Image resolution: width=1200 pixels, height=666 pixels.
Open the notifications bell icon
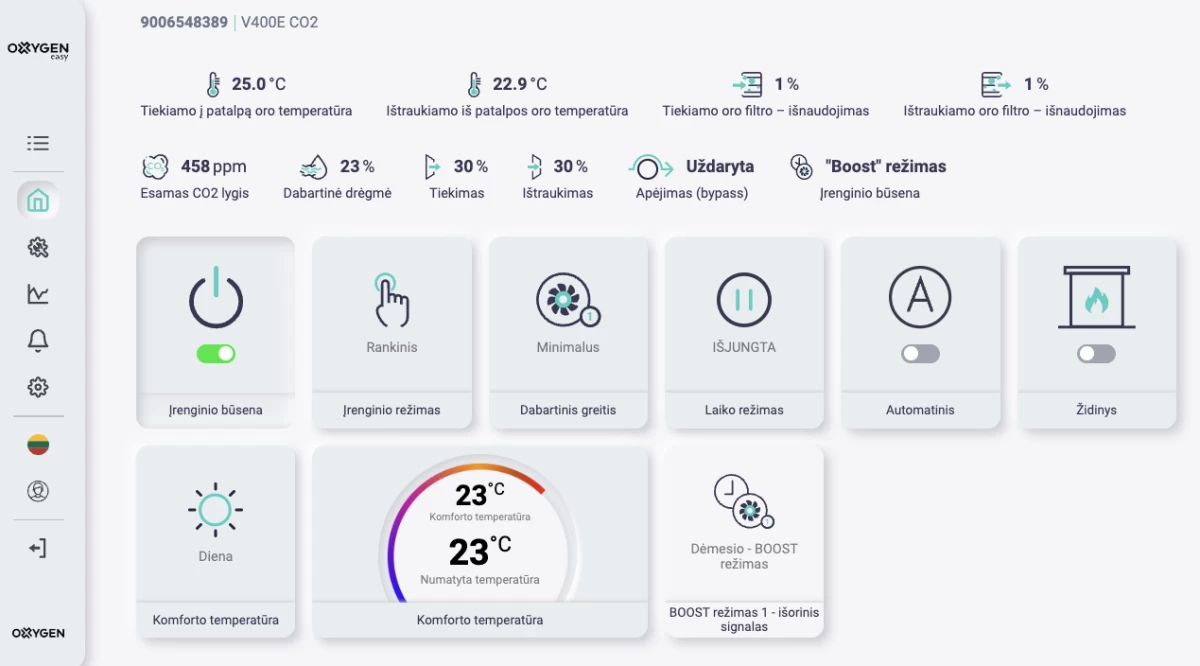tap(38, 341)
